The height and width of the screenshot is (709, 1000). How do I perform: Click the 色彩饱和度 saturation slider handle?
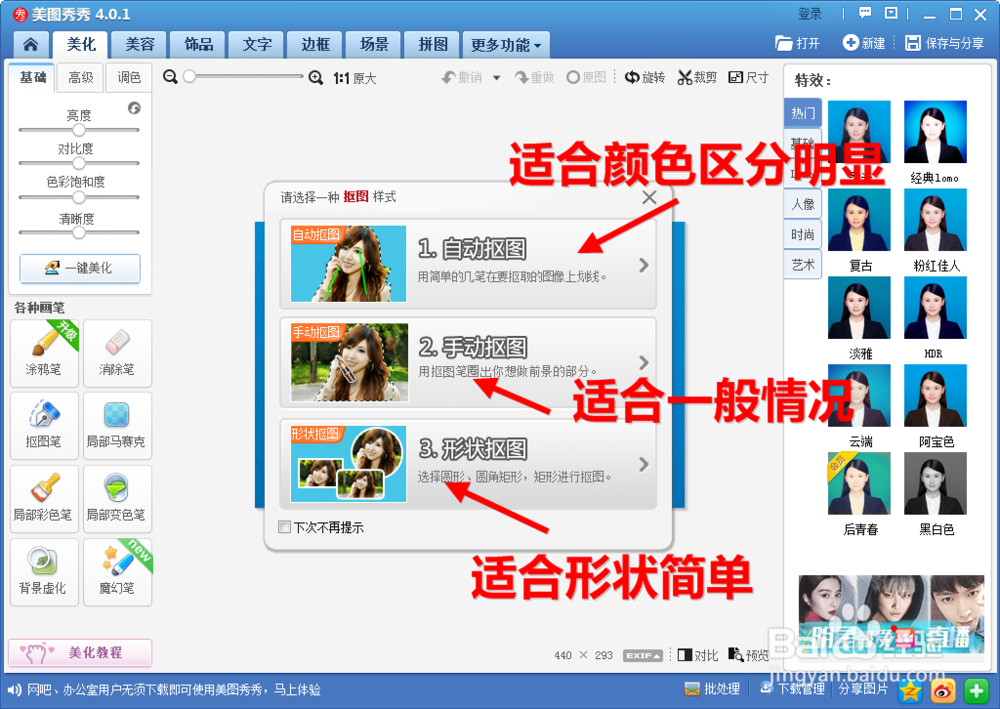(78, 197)
